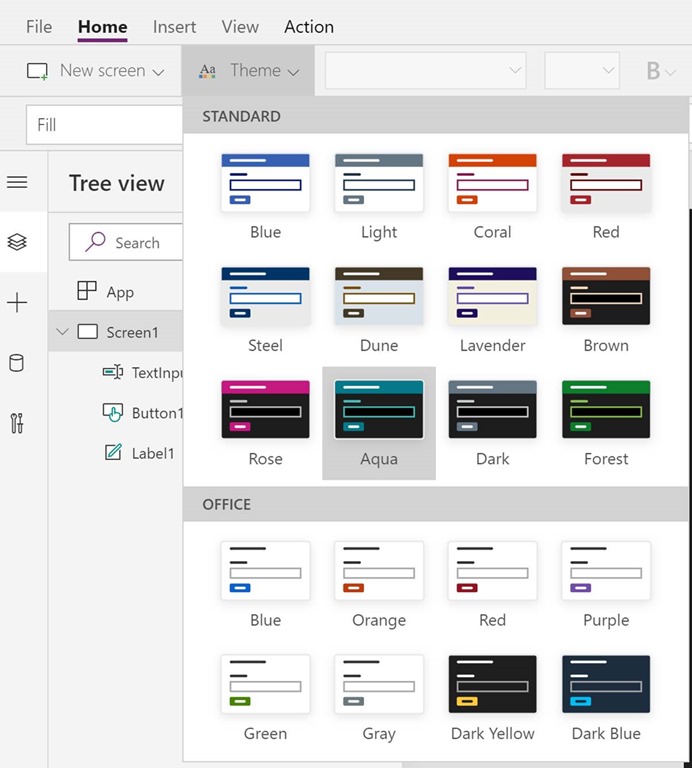The image size is (692, 768).
Task: Select Button1 control in tree view
Action: 156,413
